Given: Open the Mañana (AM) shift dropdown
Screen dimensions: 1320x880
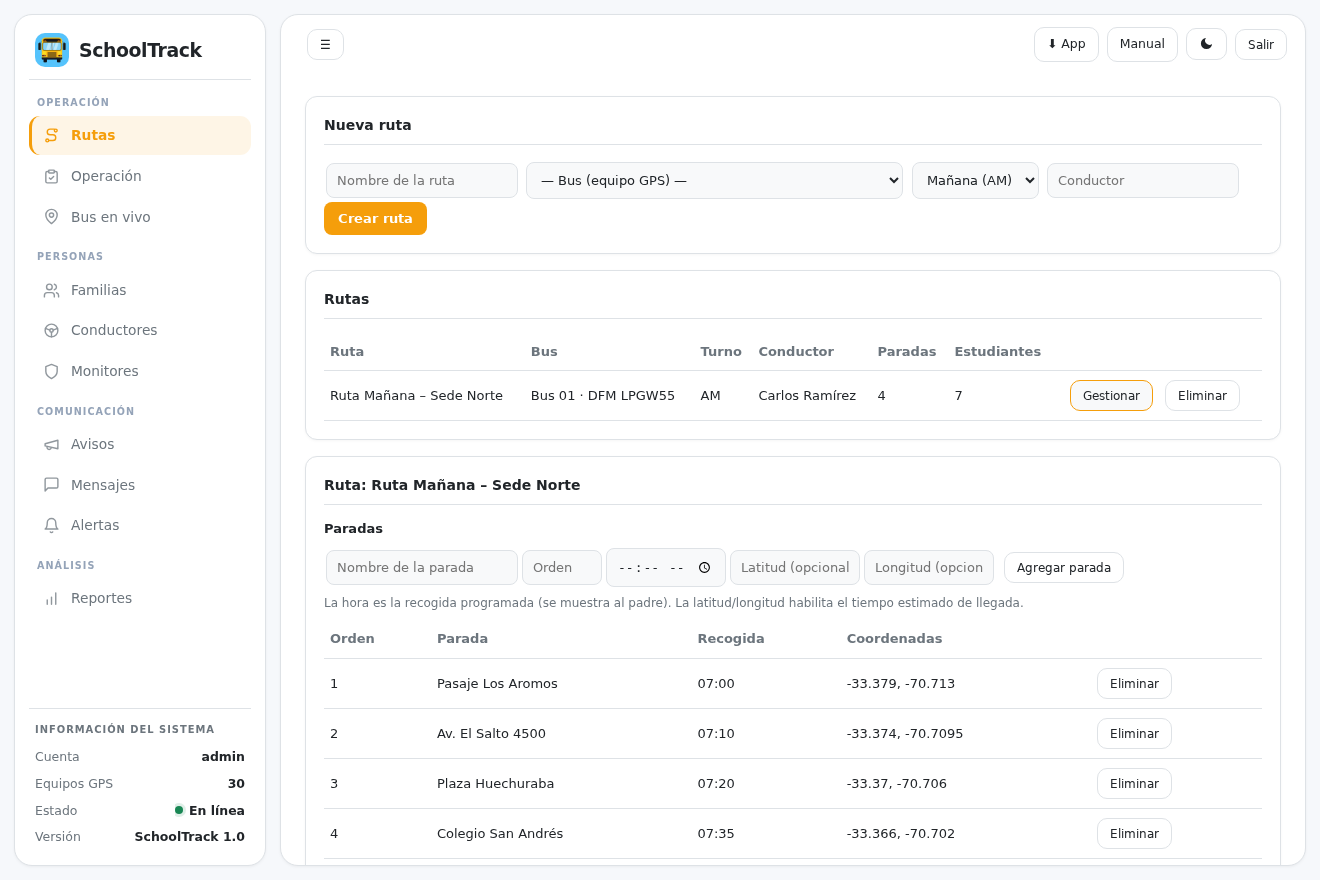Looking at the screenshot, I should pyautogui.click(x=975, y=181).
